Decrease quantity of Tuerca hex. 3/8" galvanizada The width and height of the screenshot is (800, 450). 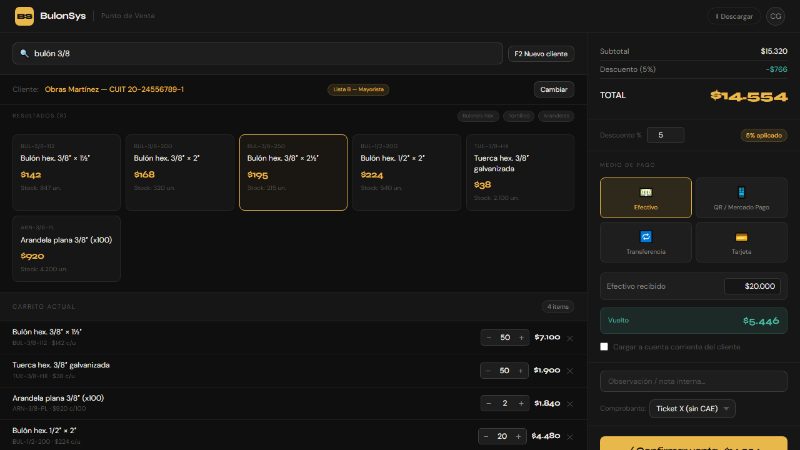pyautogui.click(x=488, y=371)
